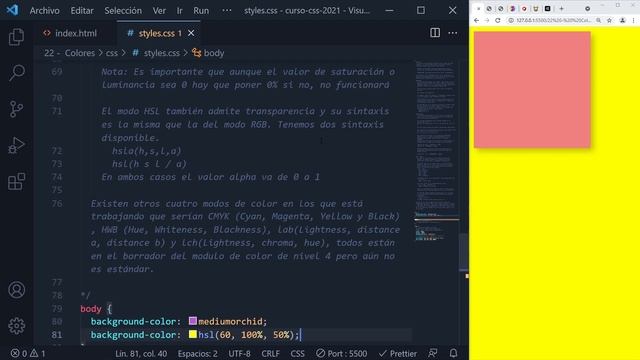Open the Run menu

click(x=201, y=10)
